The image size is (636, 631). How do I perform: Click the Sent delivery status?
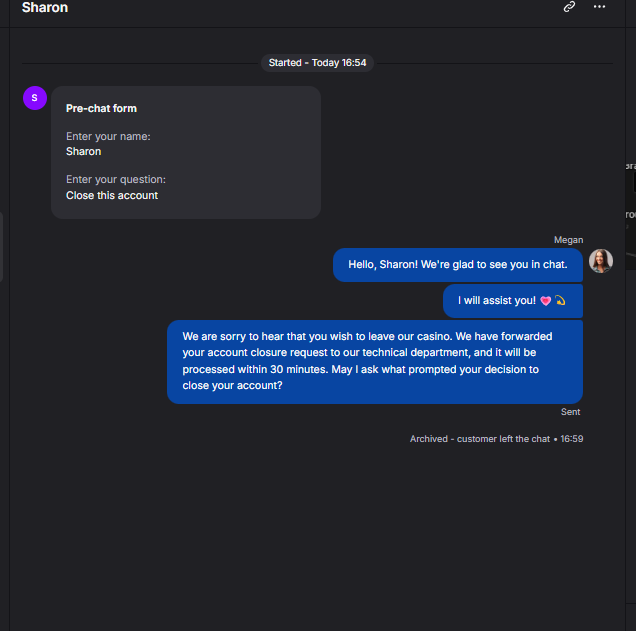(570, 412)
